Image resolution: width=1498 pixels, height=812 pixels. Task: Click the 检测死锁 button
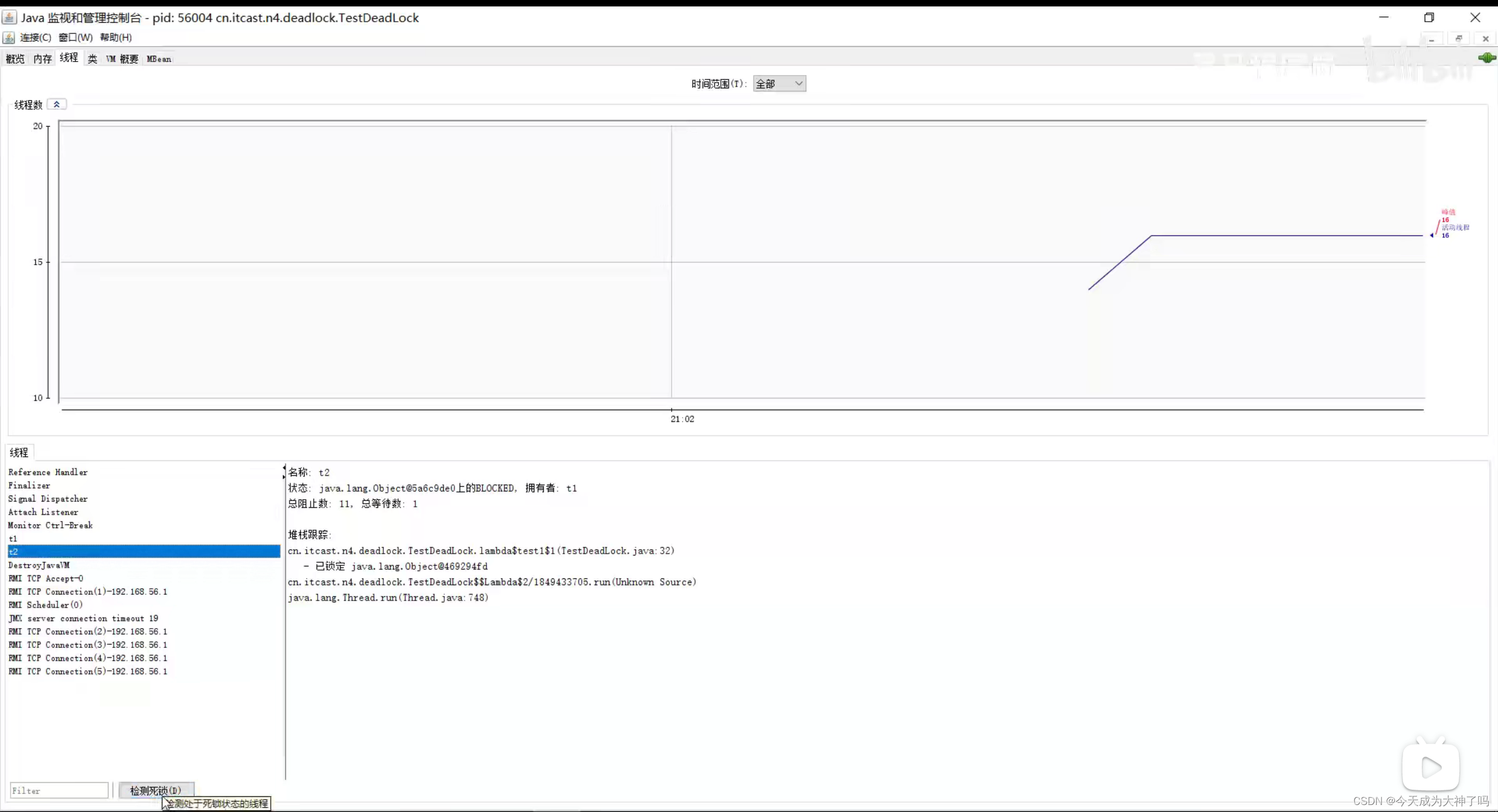pyautogui.click(x=156, y=790)
